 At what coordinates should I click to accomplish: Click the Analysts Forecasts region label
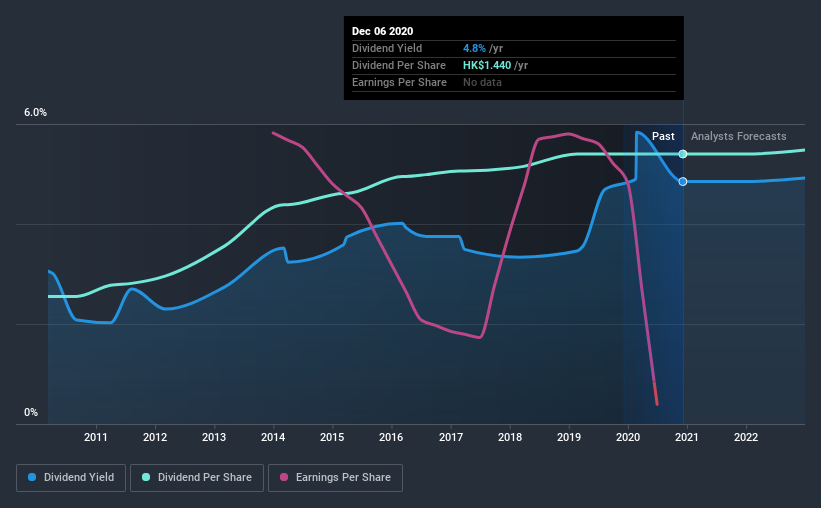[x=738, y=136]
